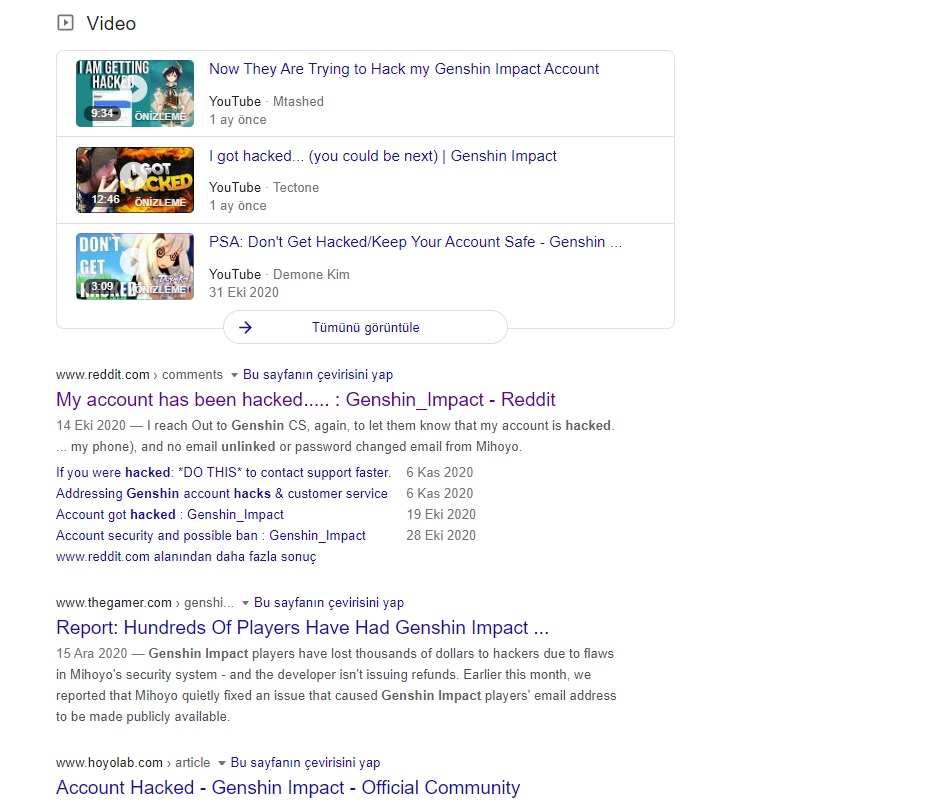Image resolution: width=937 pixels, height=803 pixels.
Task: Click 'Bu sayfanın çevirisini yap' for the hoyolab result
Action: click(305, 763)
